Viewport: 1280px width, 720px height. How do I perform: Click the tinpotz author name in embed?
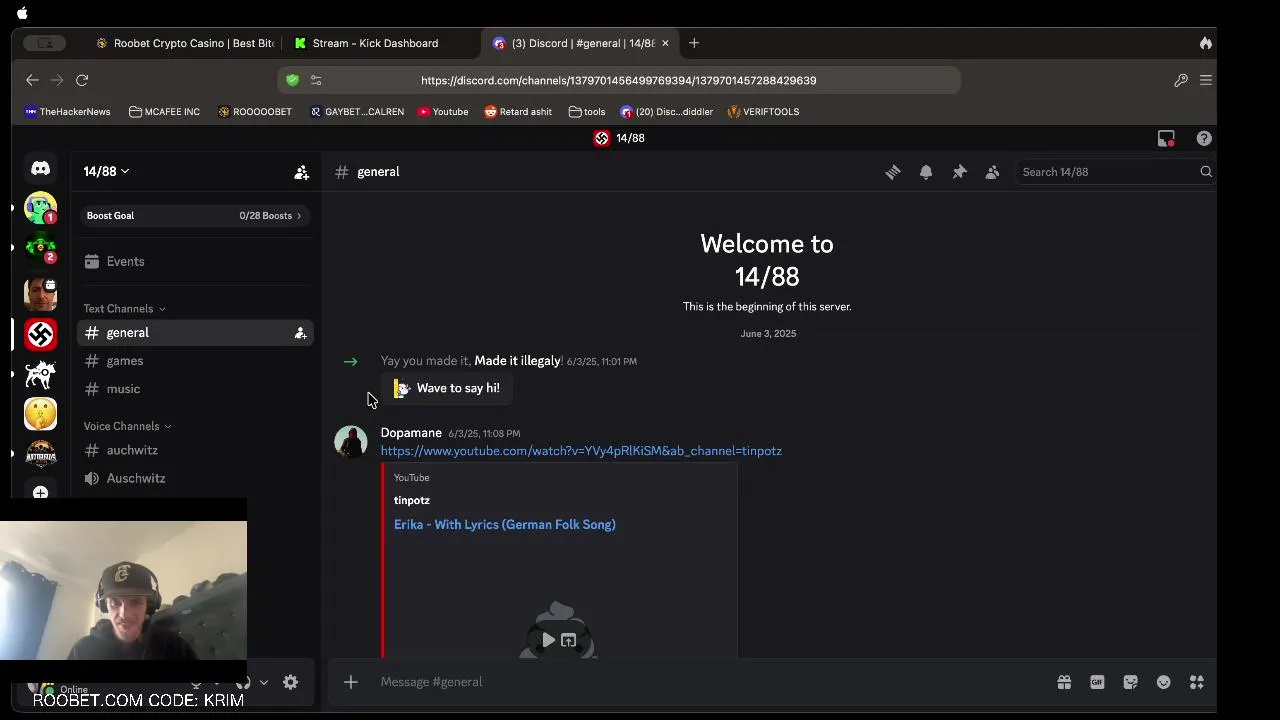coord(412,500)
